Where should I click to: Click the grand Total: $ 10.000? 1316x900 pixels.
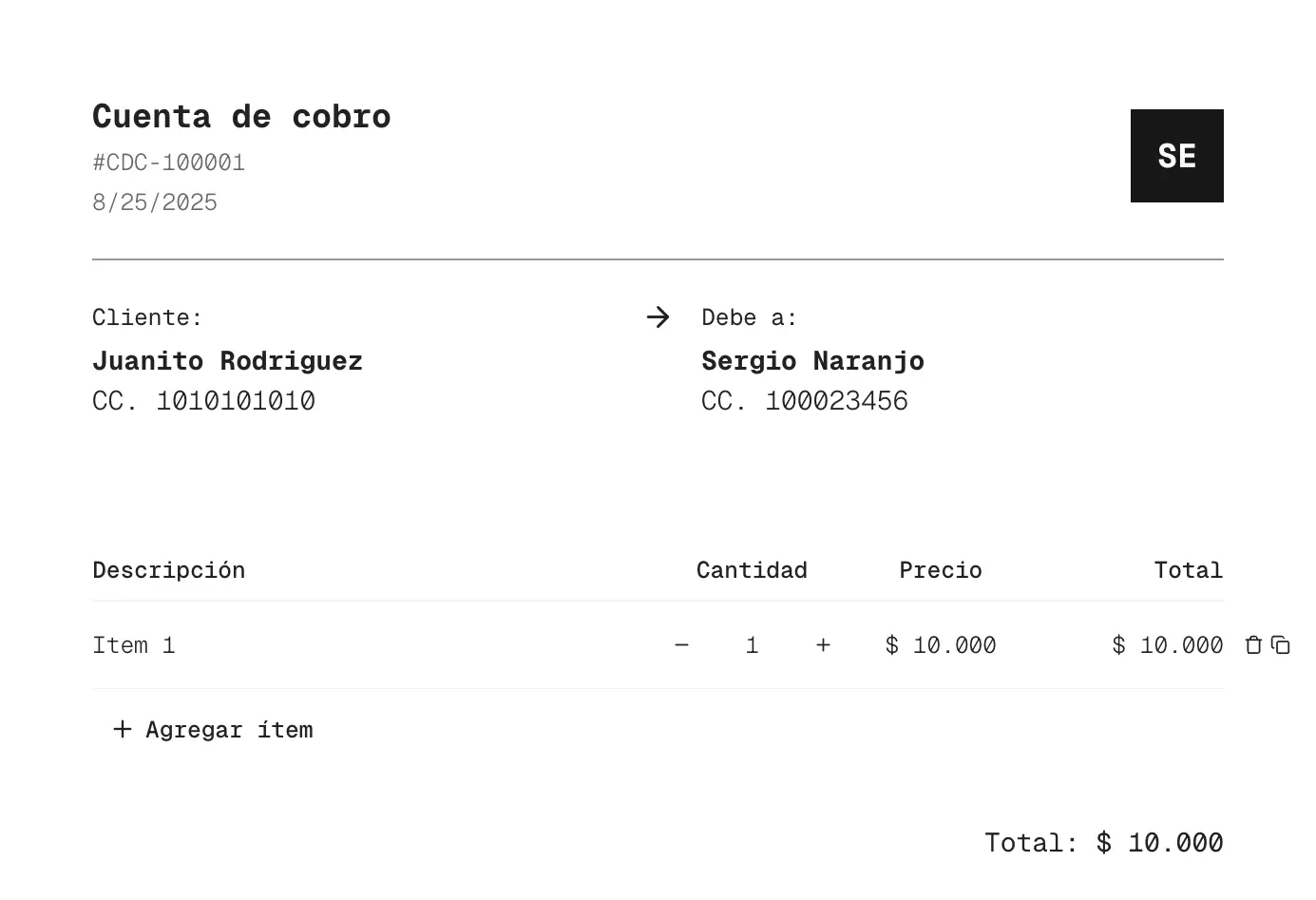[1103, 843]
